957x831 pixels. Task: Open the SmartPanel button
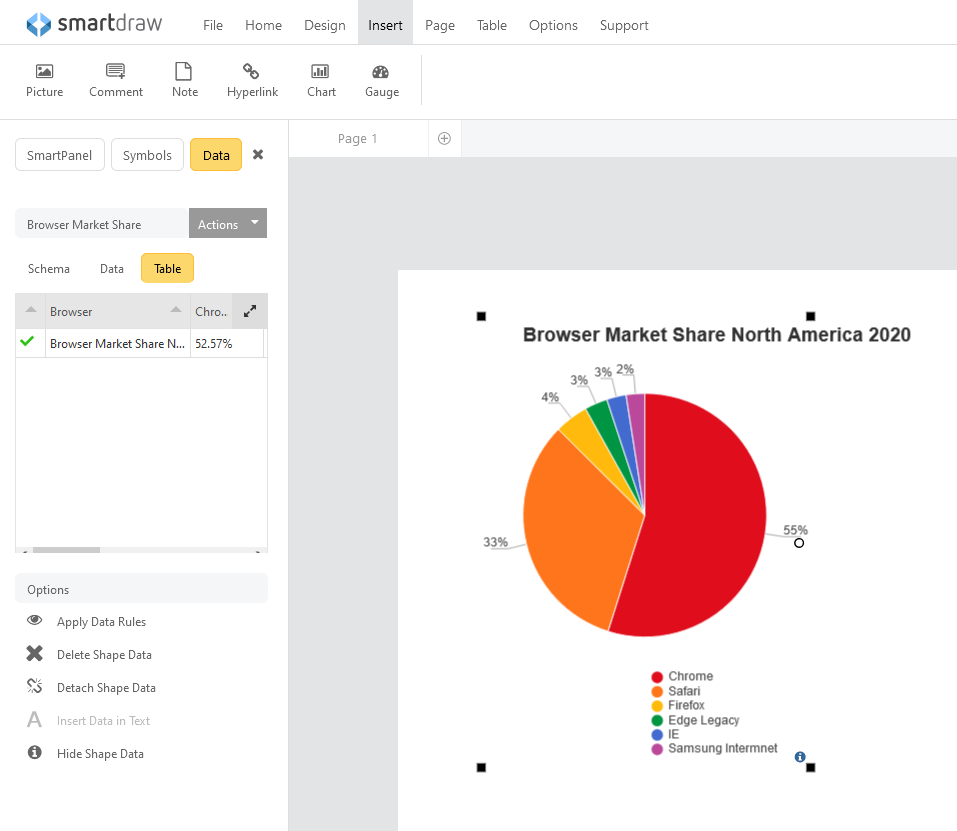tap(60, 155)
